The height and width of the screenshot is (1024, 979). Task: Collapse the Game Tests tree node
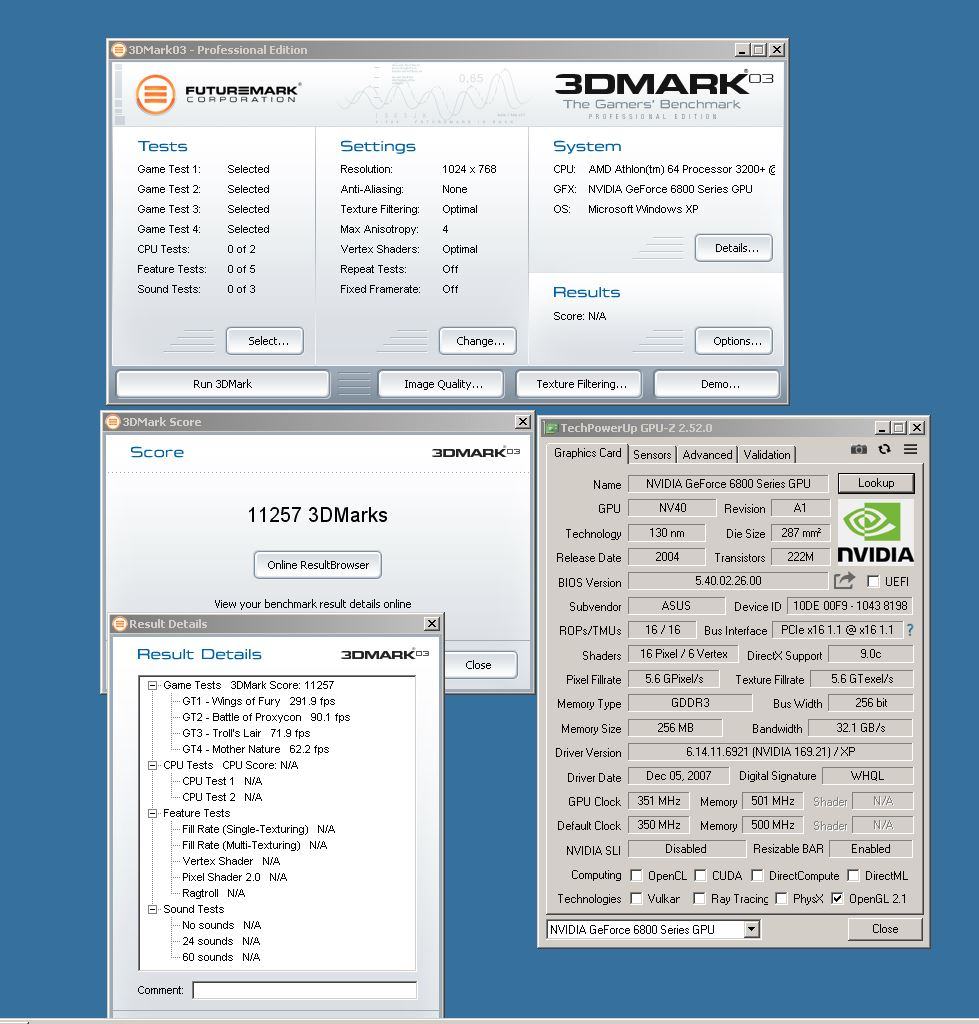152,686
